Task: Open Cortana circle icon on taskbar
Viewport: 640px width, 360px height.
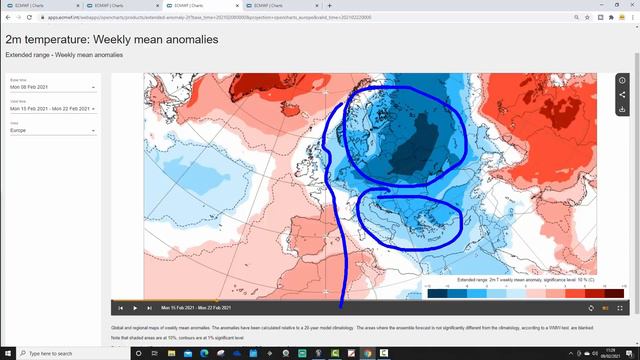Action: click(138, 353)
